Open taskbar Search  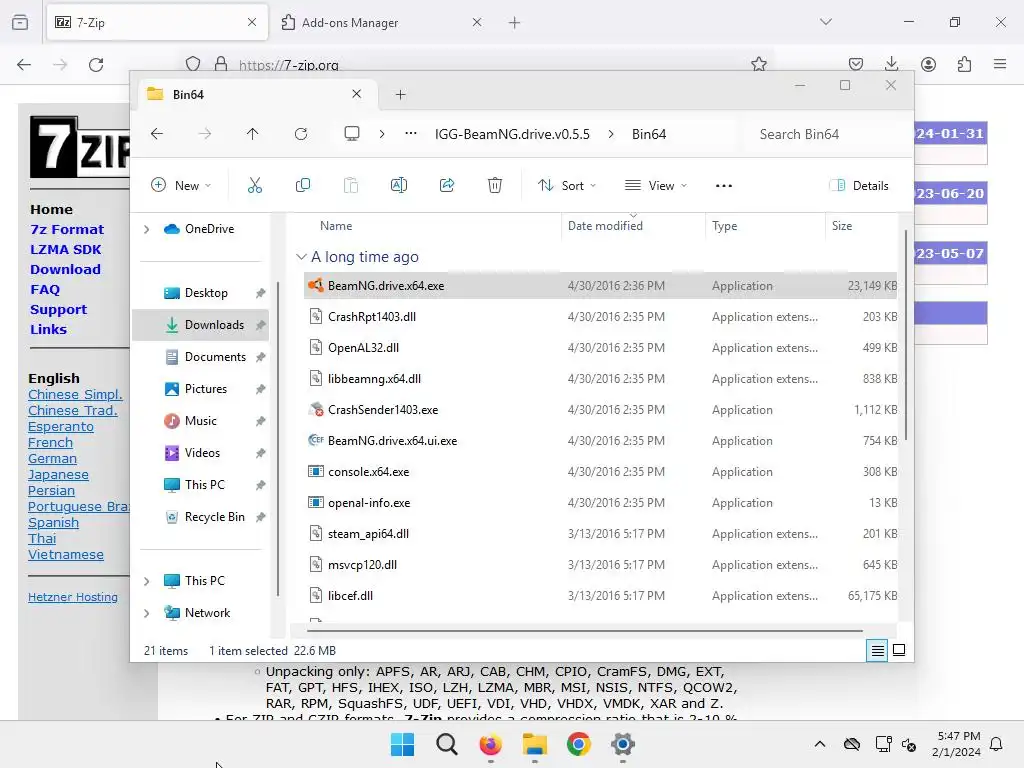pyautogui.click(x=447, y=744)
